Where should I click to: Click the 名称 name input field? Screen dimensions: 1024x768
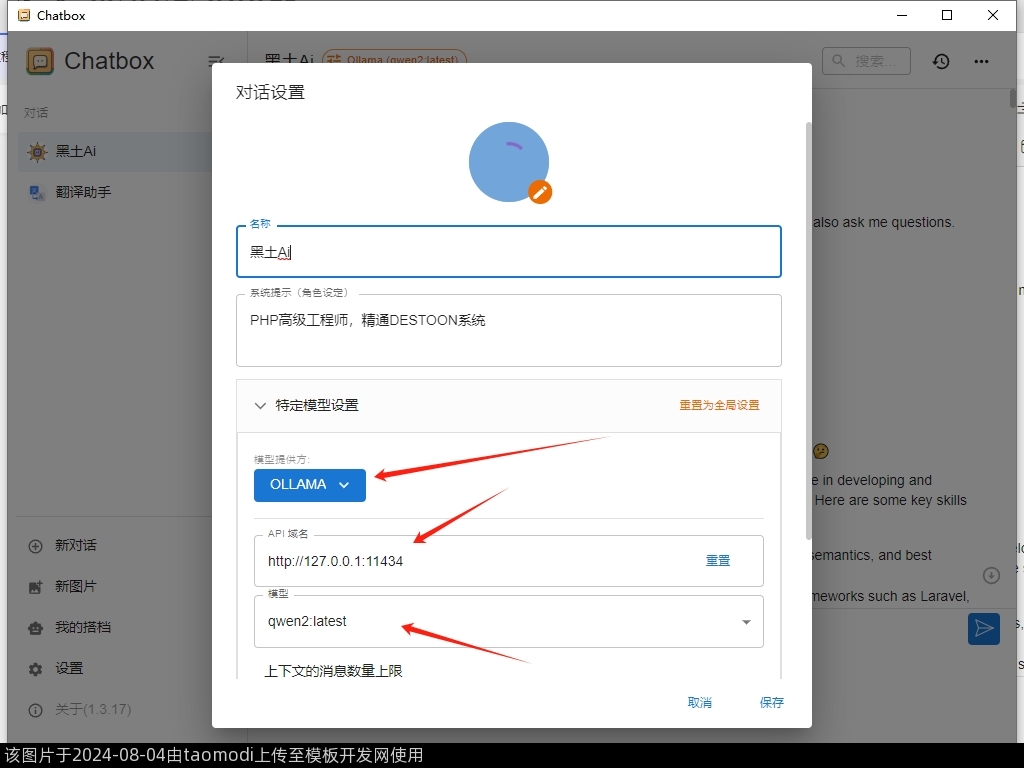pyautogui.click(x=508, y=252)
